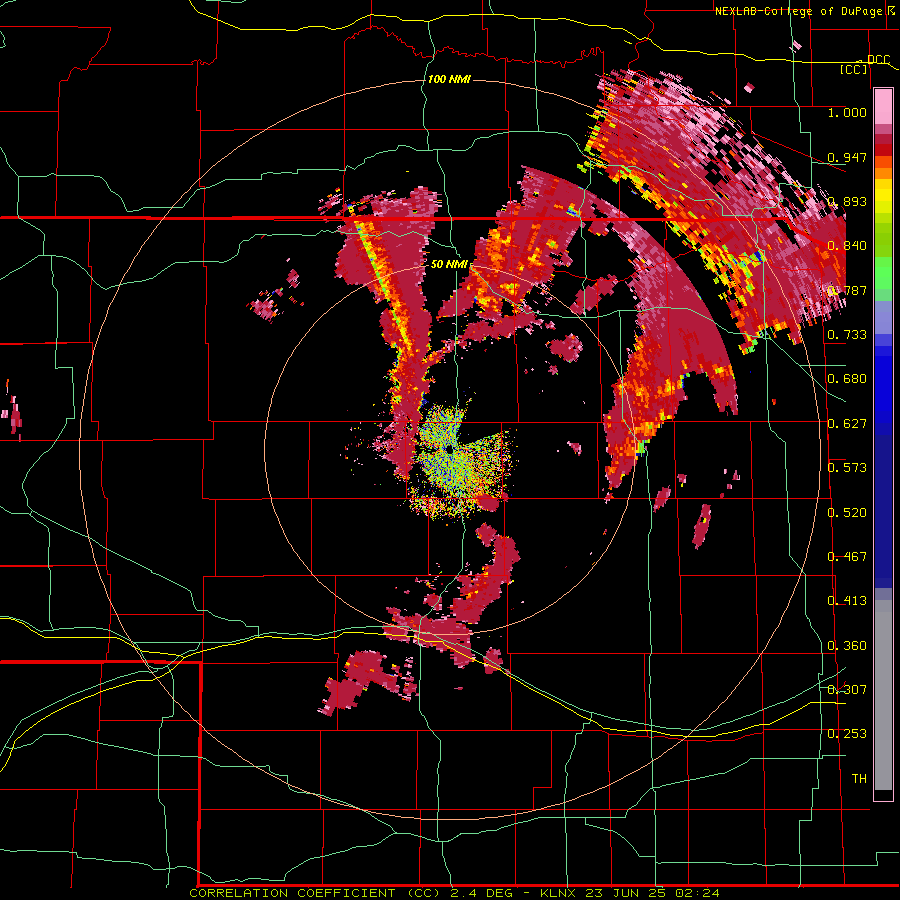
Task: Click the 0.893 color scale label
Action: click(847, 201)
